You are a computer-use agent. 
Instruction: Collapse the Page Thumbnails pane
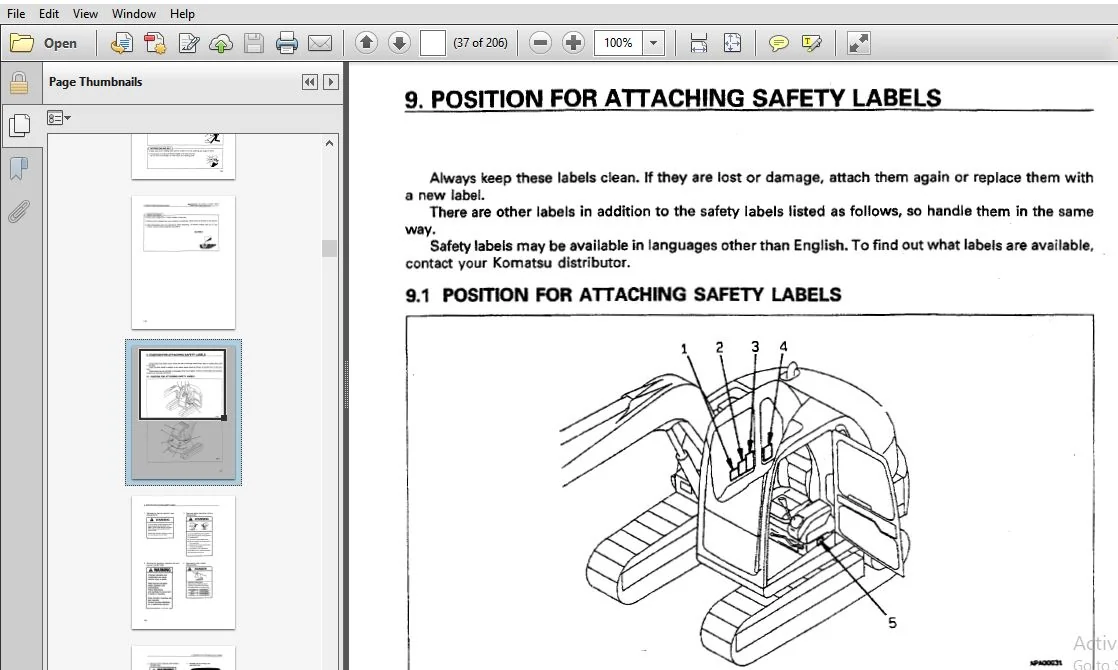coord(309,82)
